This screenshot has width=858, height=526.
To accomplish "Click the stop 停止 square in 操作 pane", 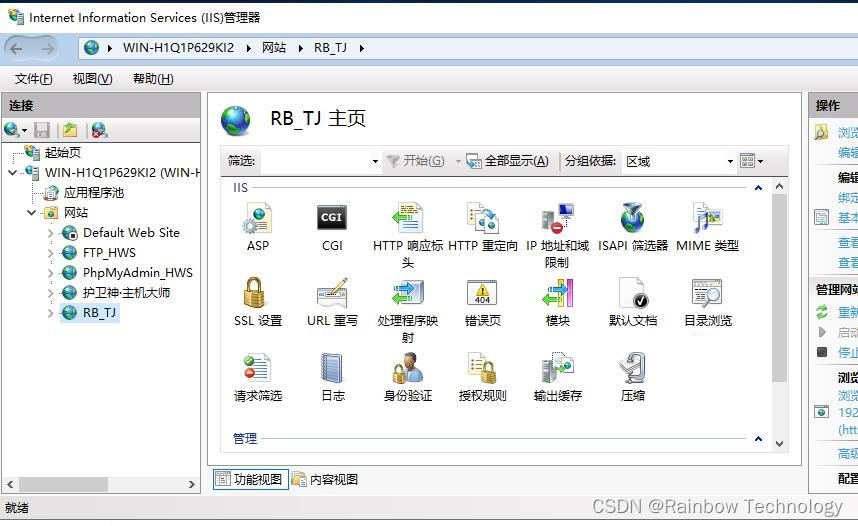I will click(821, 352).
